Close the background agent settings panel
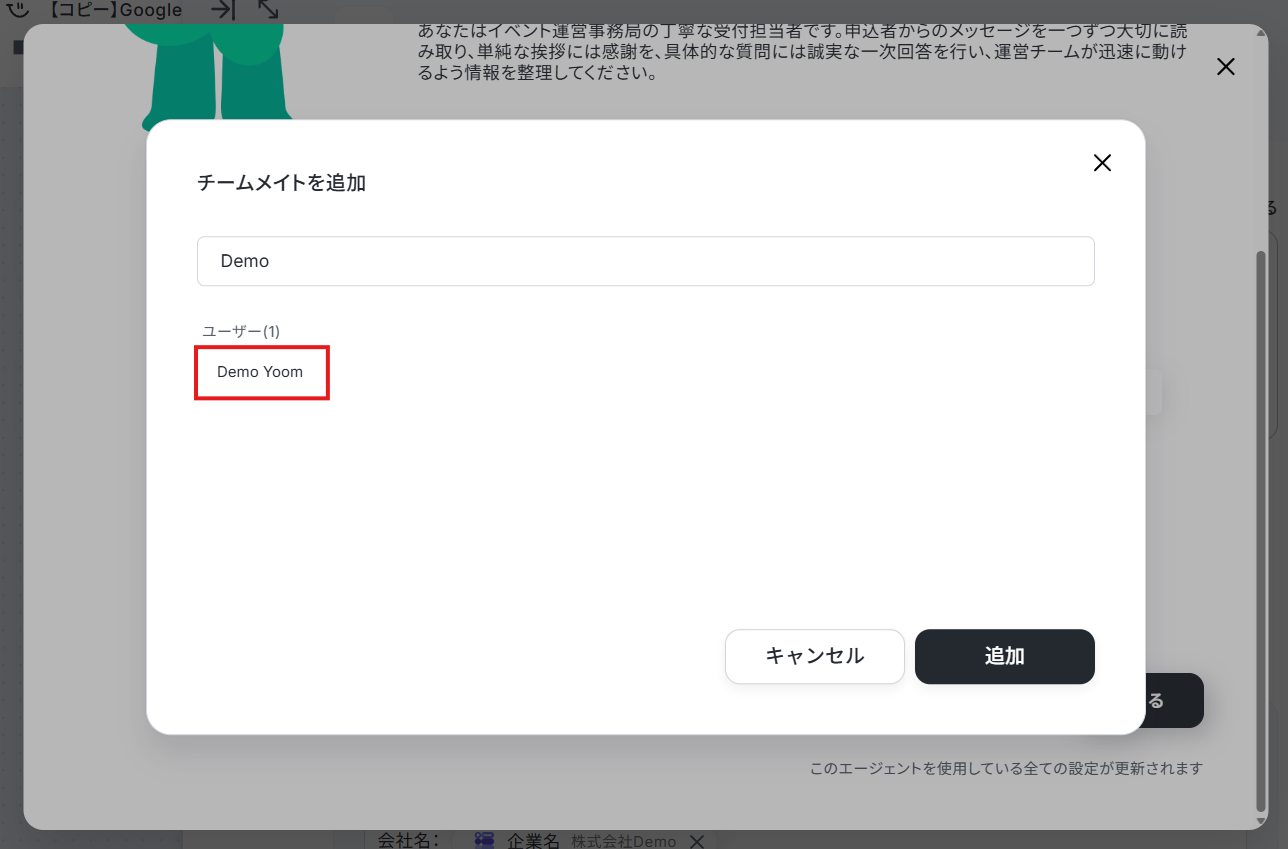The width and height of the screenshot is (1288, 849). [1225, 67]
